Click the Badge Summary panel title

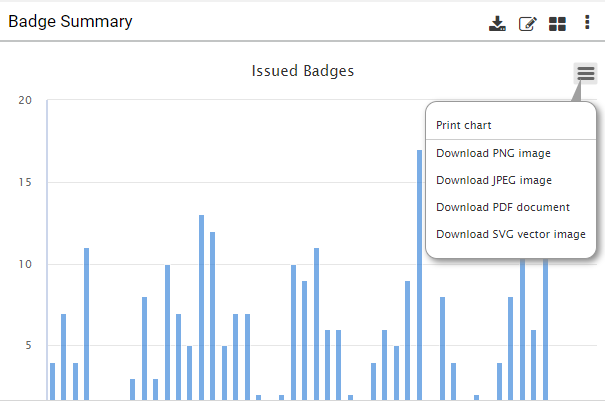[70, 22]
